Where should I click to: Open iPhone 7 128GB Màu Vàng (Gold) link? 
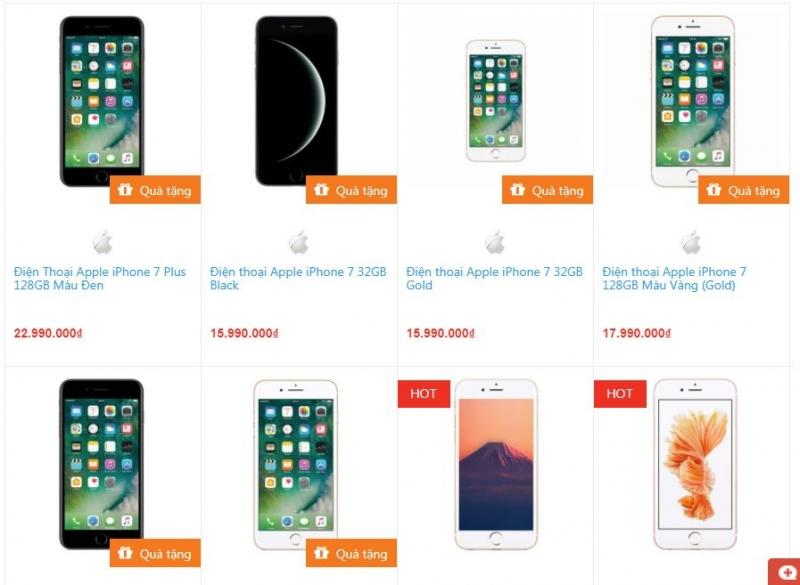click(674, 278)
